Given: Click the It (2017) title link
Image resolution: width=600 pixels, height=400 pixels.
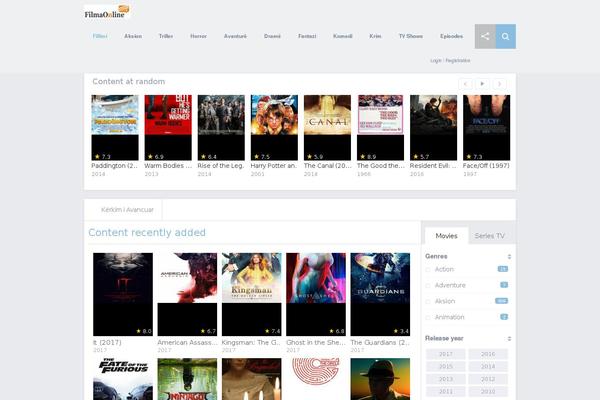Looking at the screenshot, I should [107, 343].
